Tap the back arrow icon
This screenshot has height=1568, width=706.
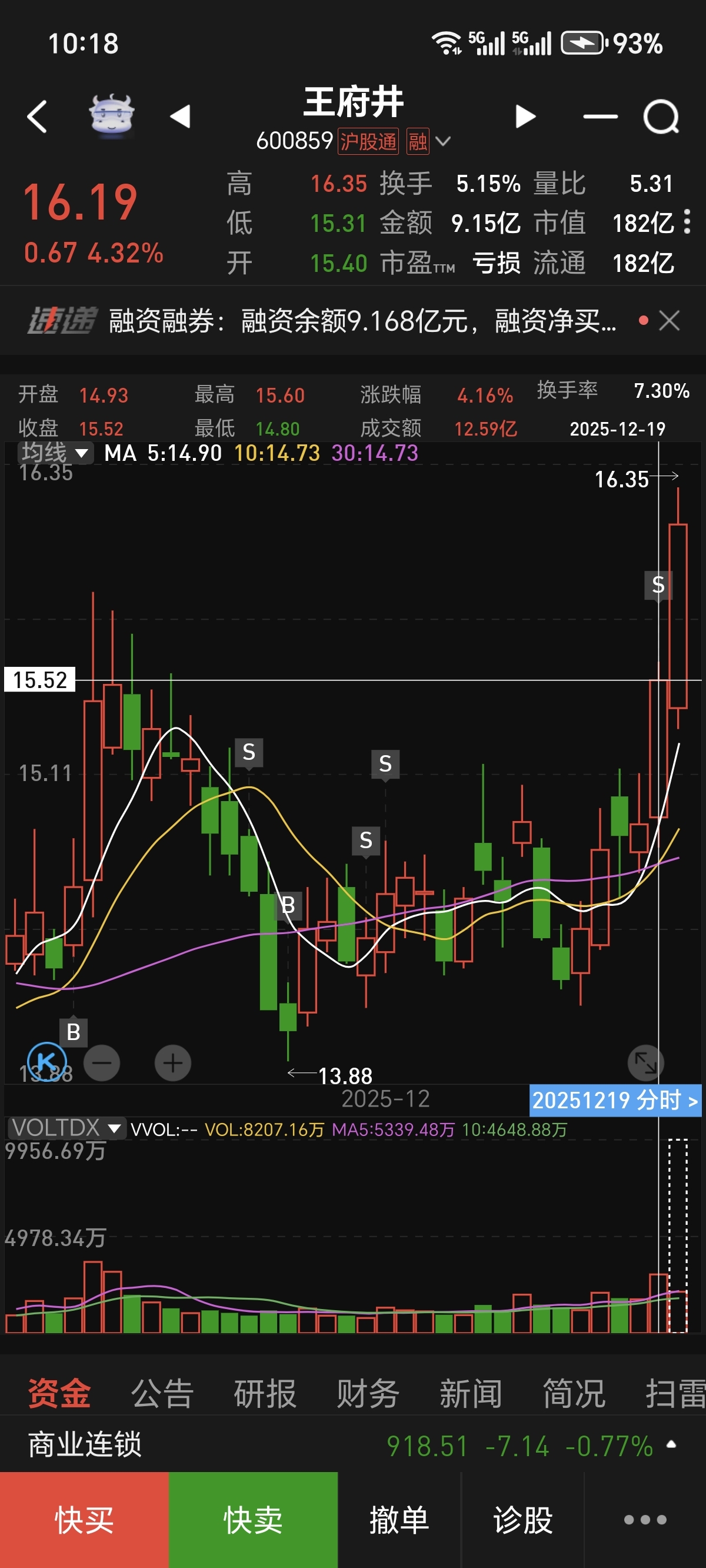pos(37,117)
